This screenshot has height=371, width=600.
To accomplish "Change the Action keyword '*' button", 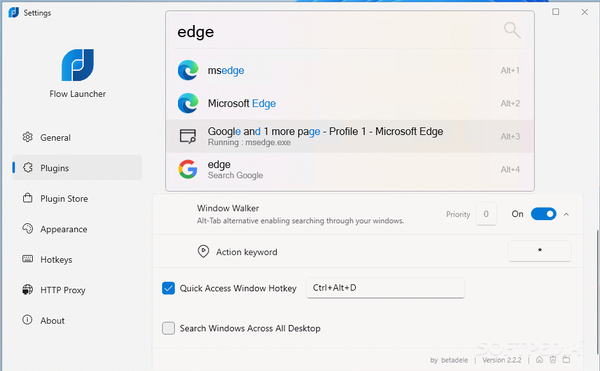I will 540,251.
